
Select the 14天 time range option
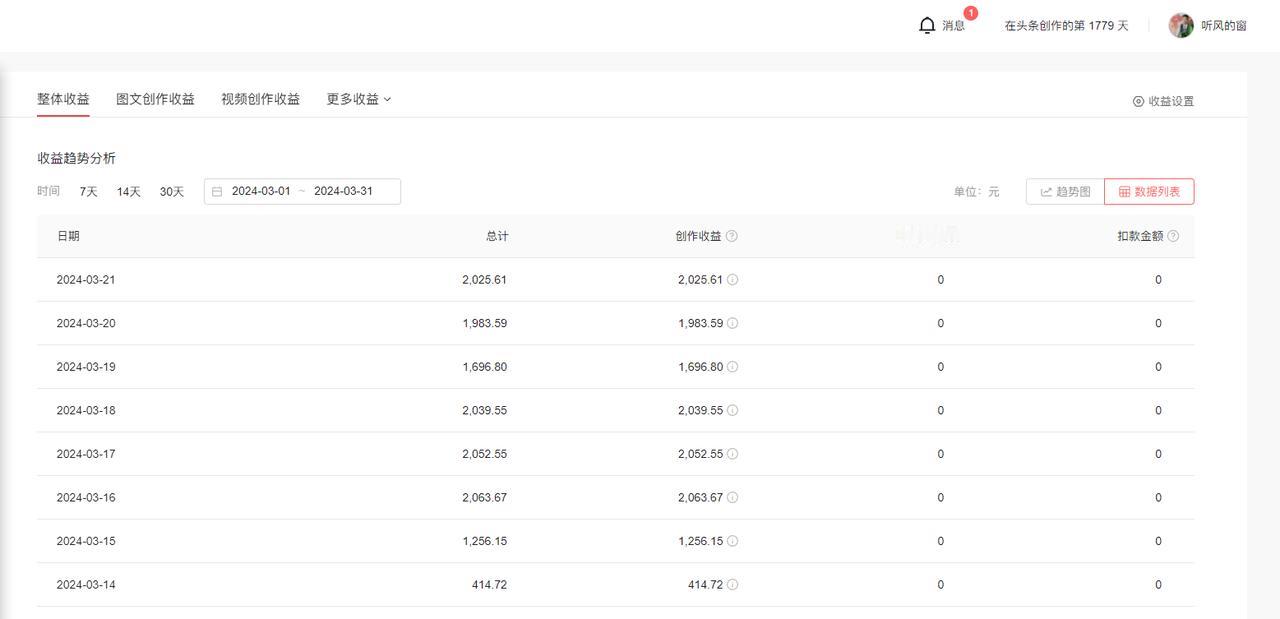(128, 191)
